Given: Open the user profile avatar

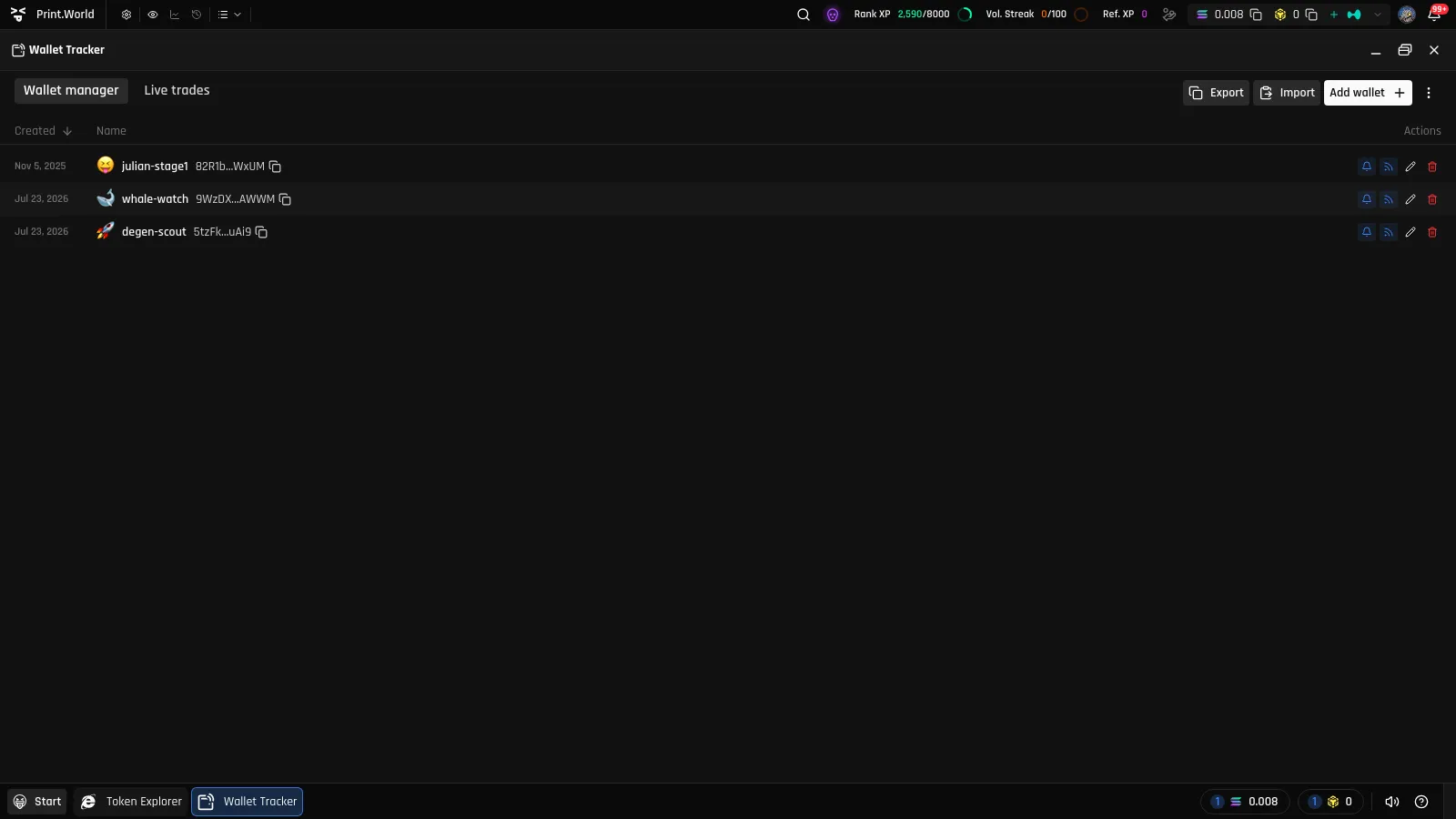Looking at the screenshot, I should tap(1407, 15).
